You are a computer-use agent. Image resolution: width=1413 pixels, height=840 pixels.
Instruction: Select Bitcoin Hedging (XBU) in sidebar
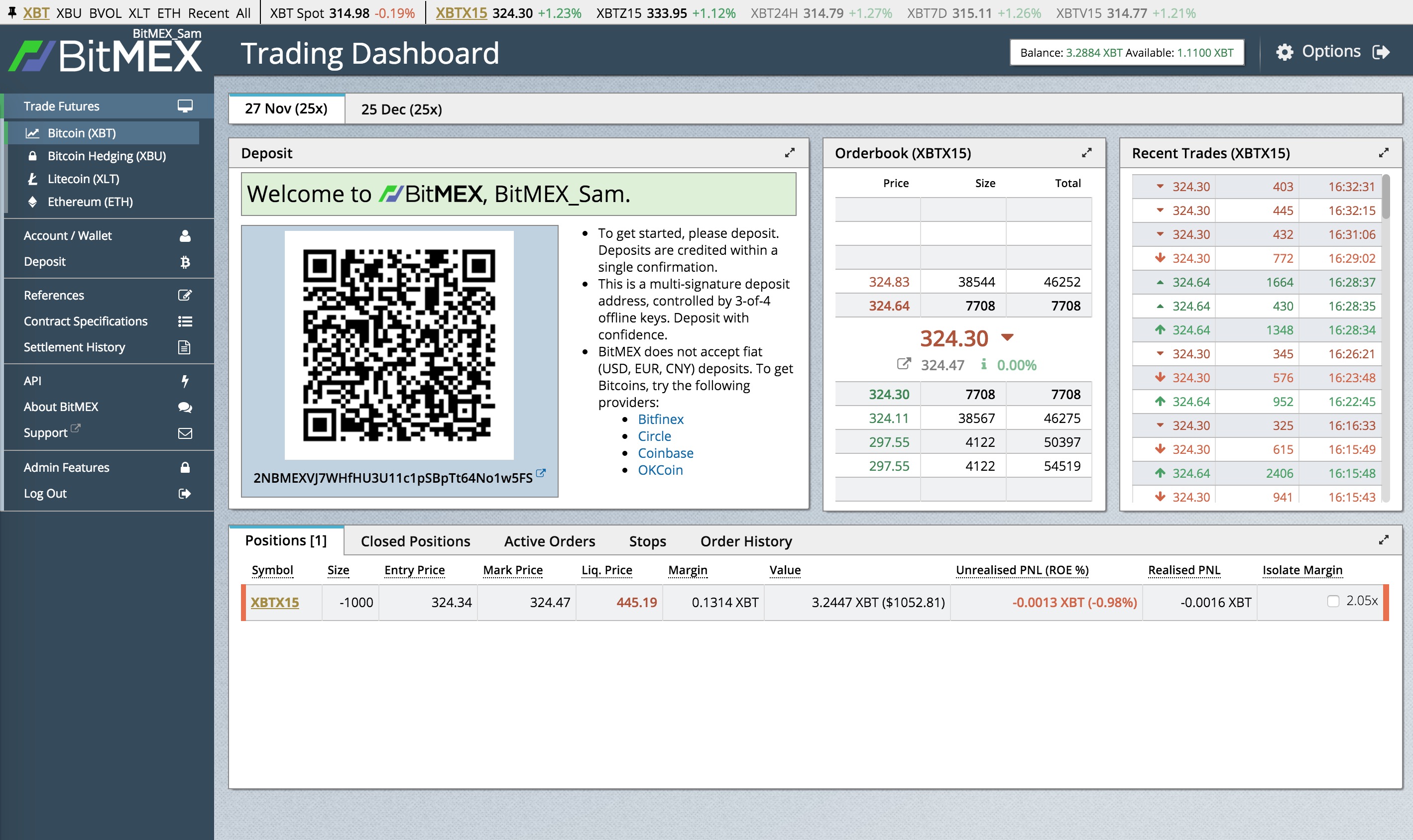tap(107, 156)
